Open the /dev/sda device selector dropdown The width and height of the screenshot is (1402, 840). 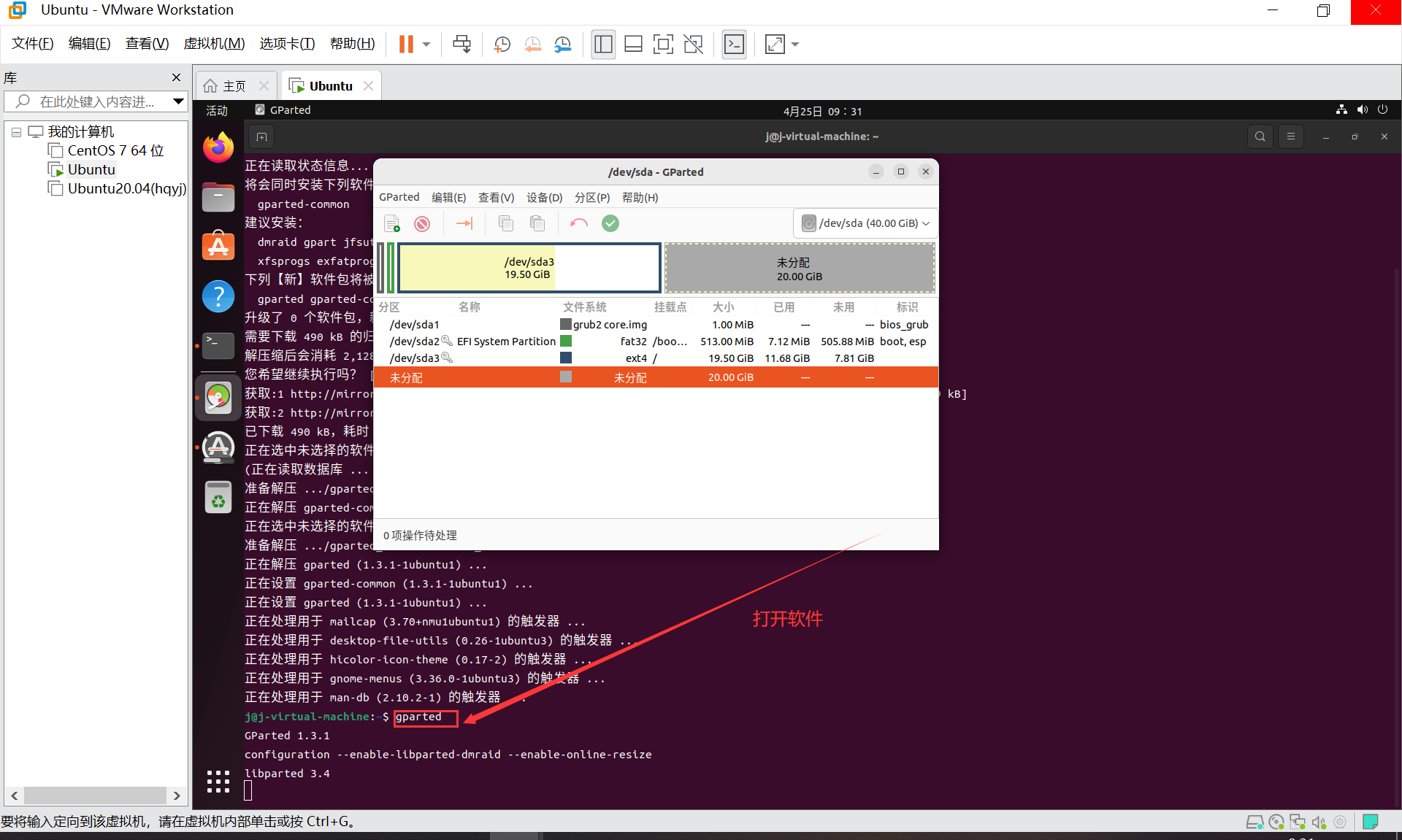point(865,223)
